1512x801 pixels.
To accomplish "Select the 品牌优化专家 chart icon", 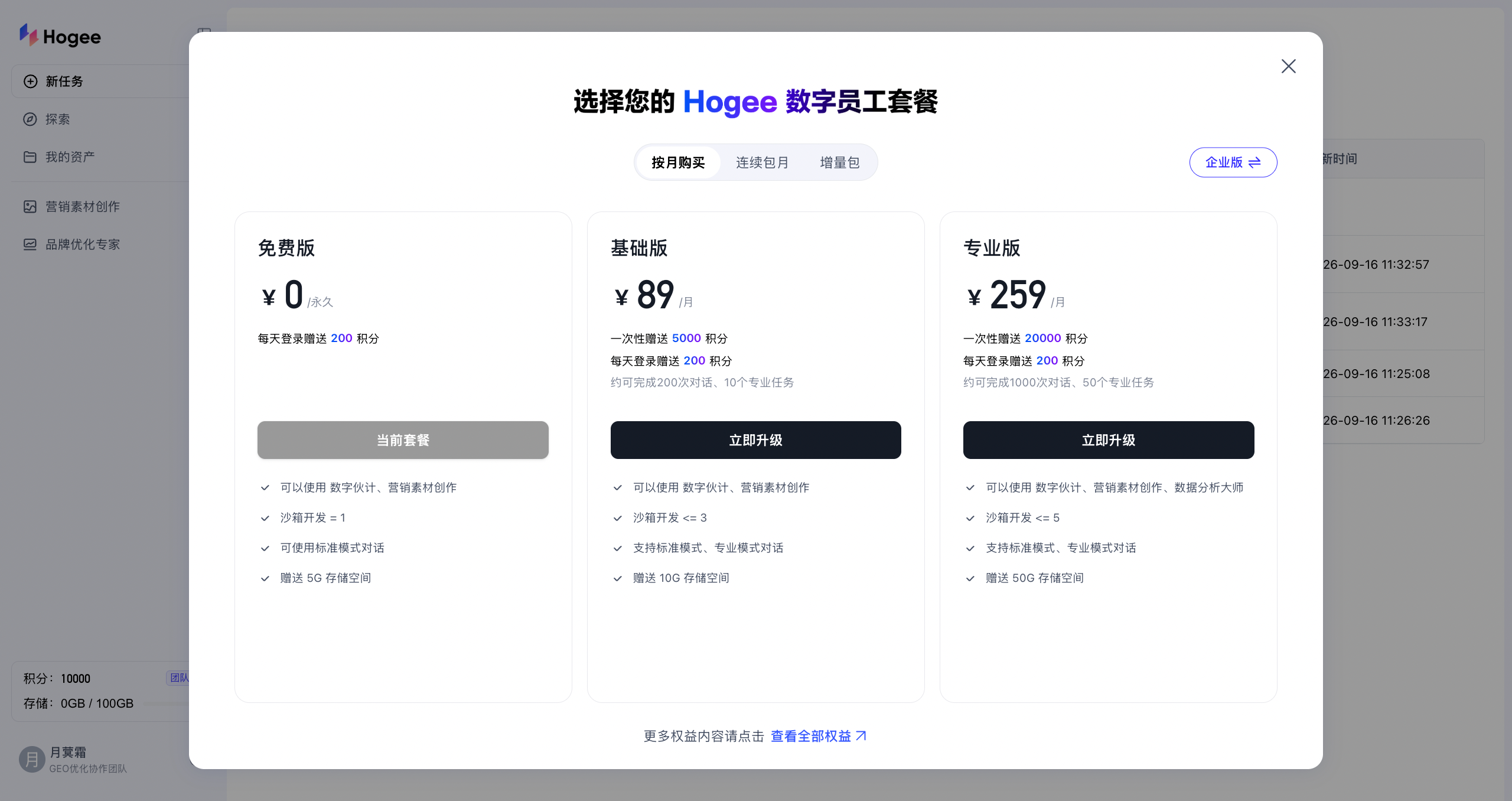I will [30, 245].
